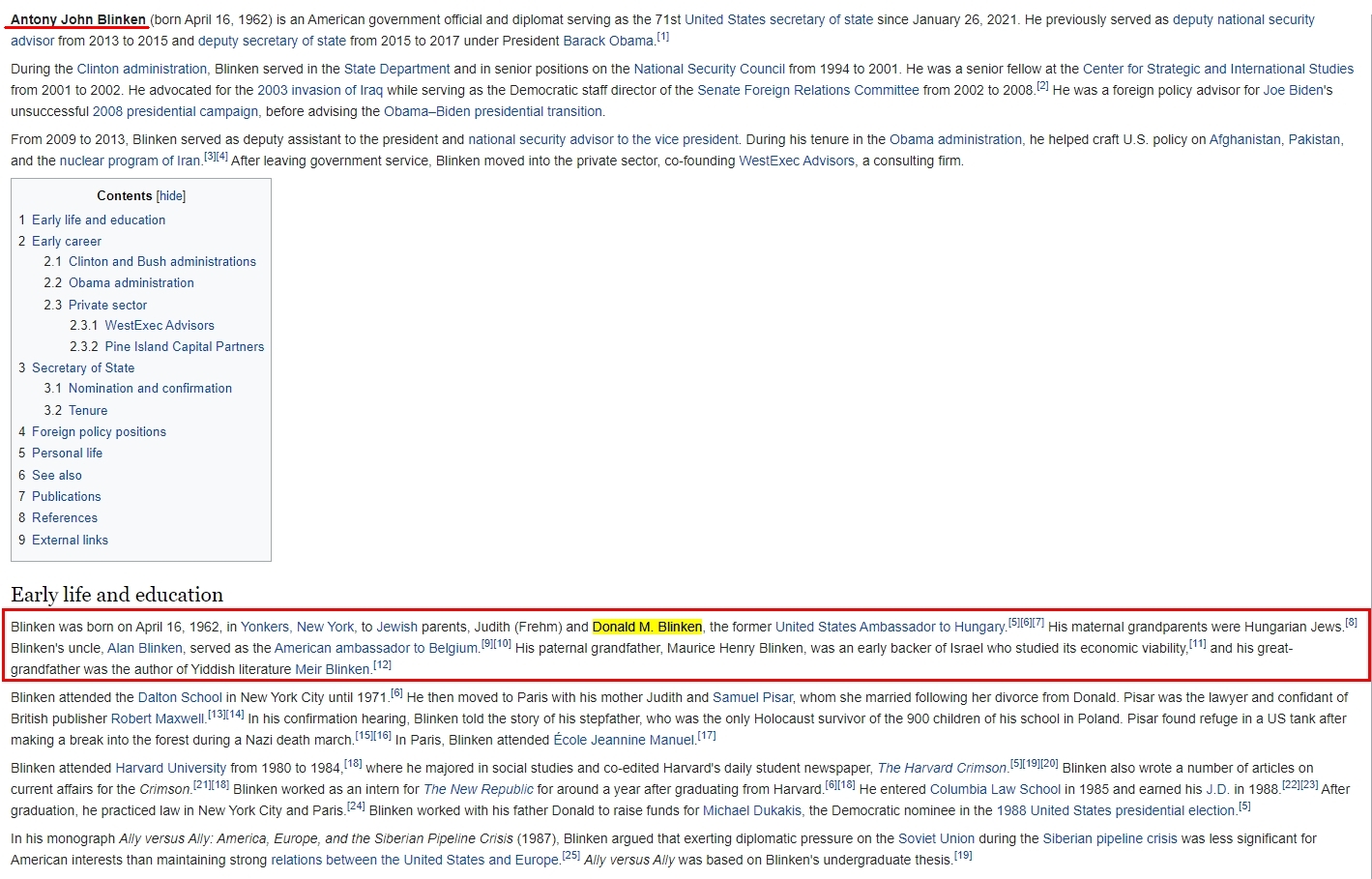The image size is (1372, 879).
Task: Jump to Tenure subsection
Action: click(88, 410)
